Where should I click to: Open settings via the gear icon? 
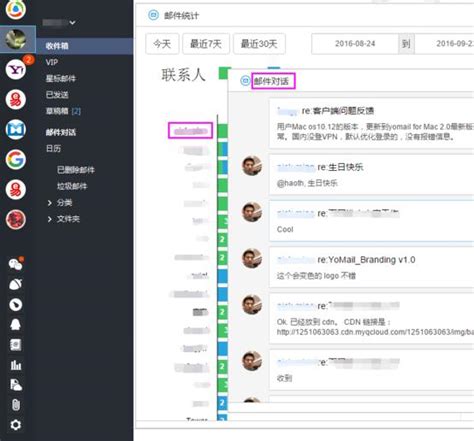coord(16,425)
